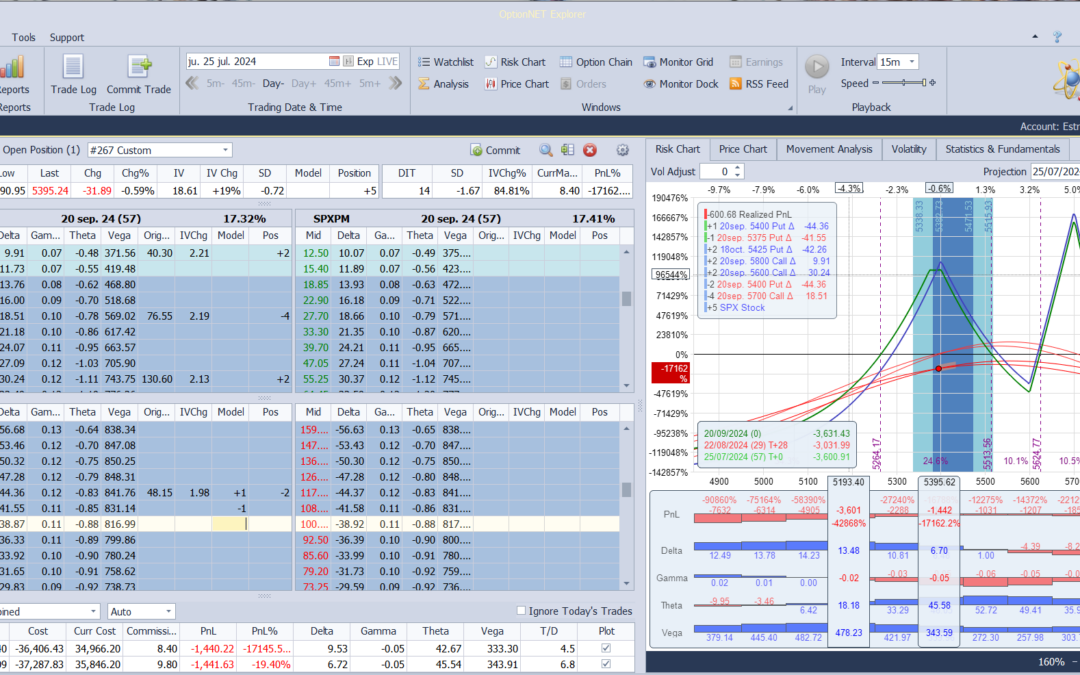This screenshot has height=675, width=1080.
Task: Open the Option Chain window
Action: pos(596,62)
